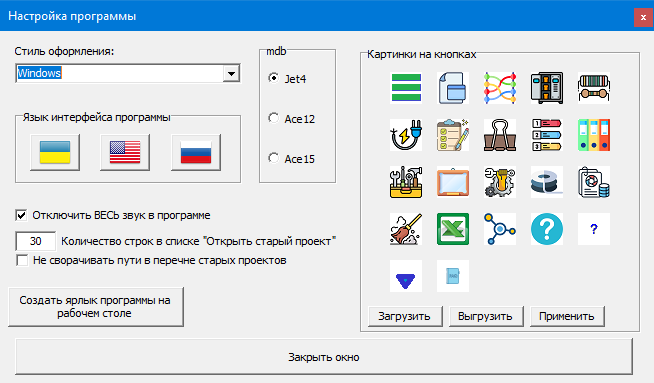Image resolution: width=654 pixels, height=383 pixels.
Task: Choose the cable spool icon
Action: click(547, 182)
